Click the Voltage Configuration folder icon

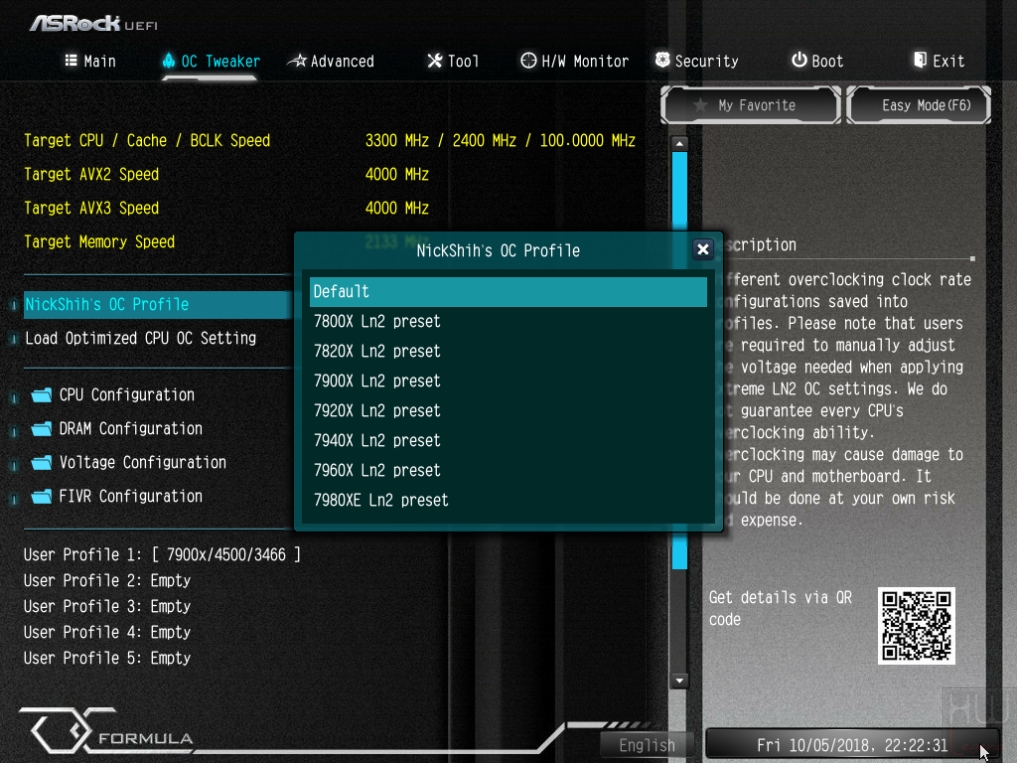[x=42, y=462]
